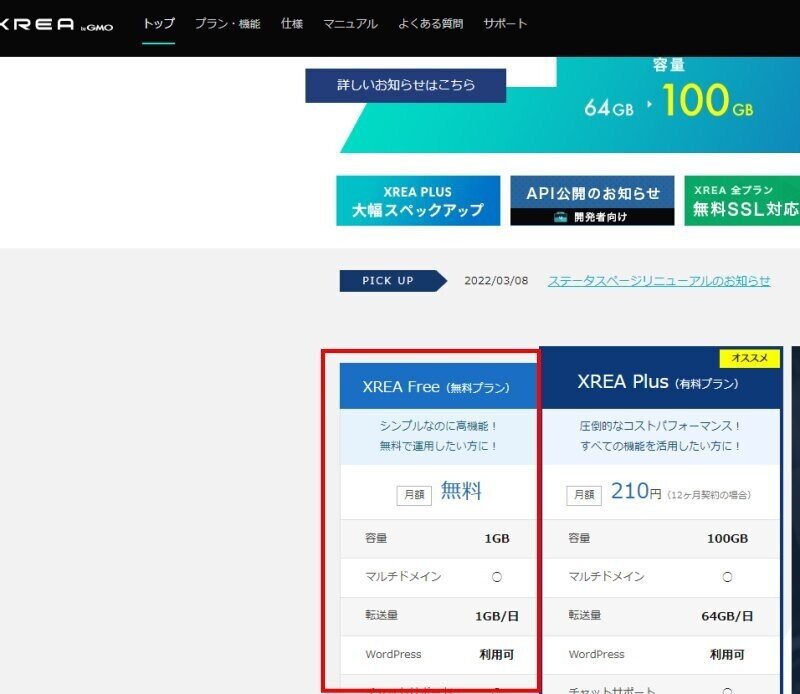Click WordPress 利用可 in XREA Free

click(496, 655)
